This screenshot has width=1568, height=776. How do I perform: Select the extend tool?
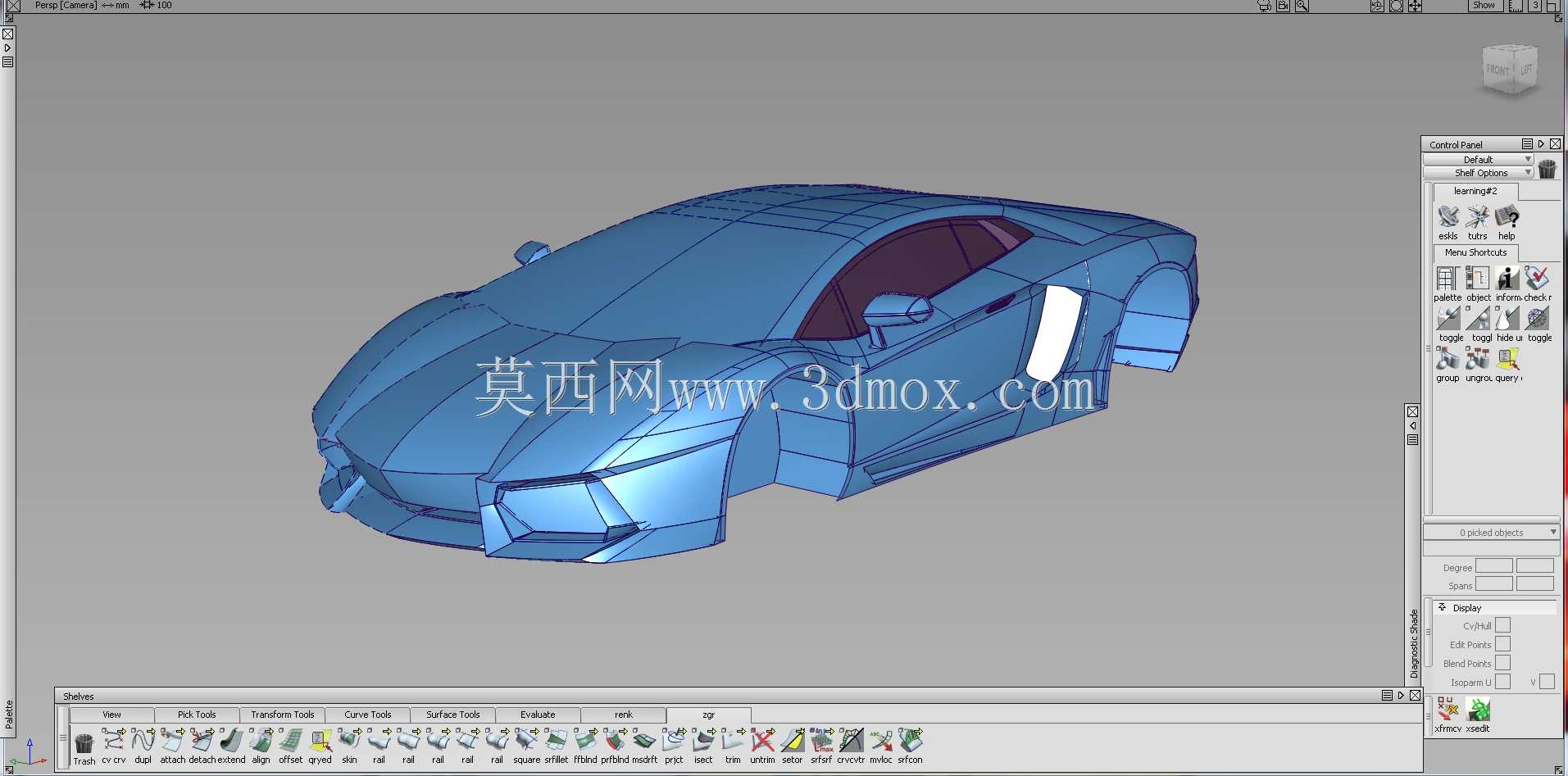(231, 740)
